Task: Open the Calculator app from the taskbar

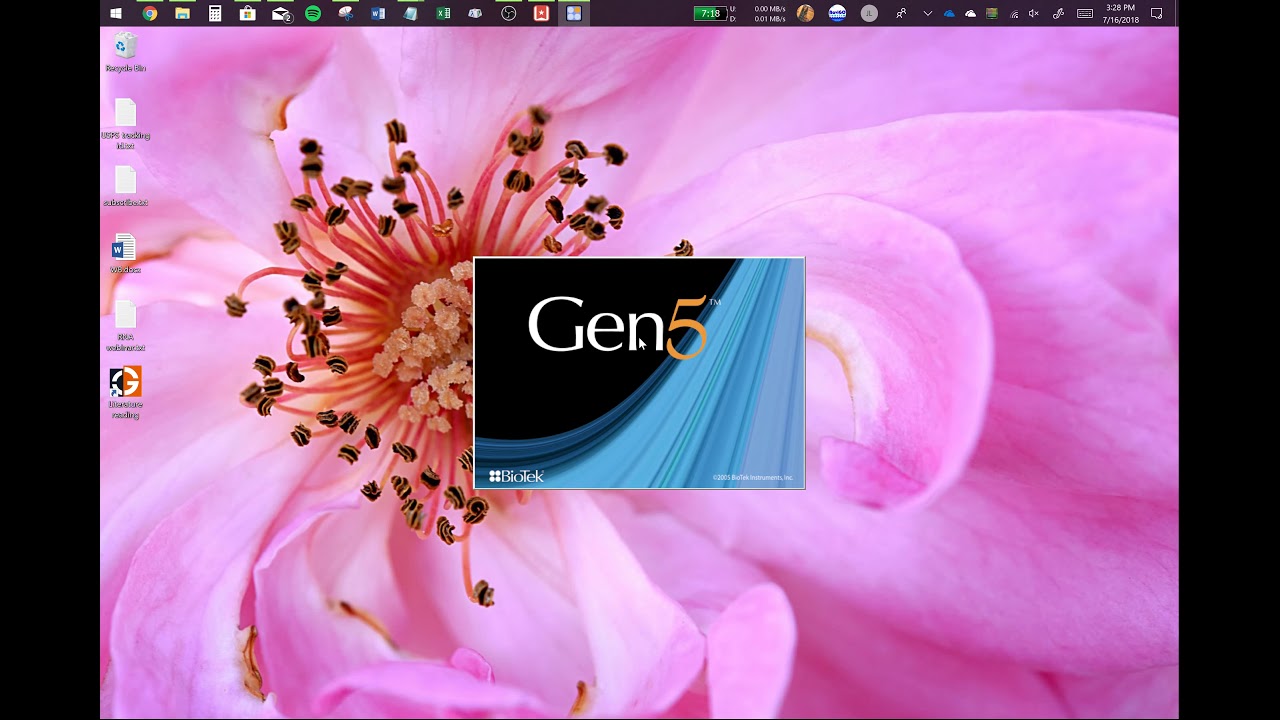Action: pyautogui.click(x=215, y=13)
